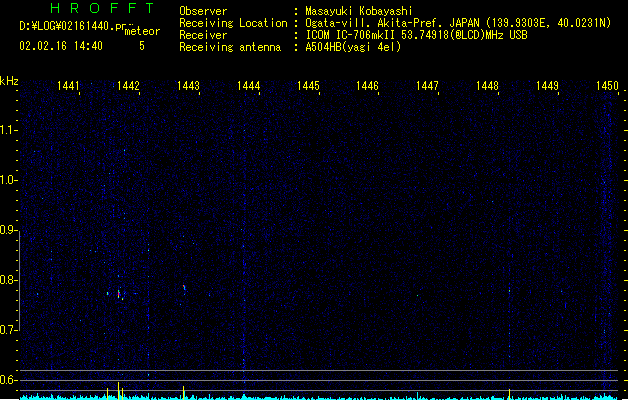This screenshot has height=400, width=629.
Task: Click the 1450 time axis marker
Action: pos(607,86)
